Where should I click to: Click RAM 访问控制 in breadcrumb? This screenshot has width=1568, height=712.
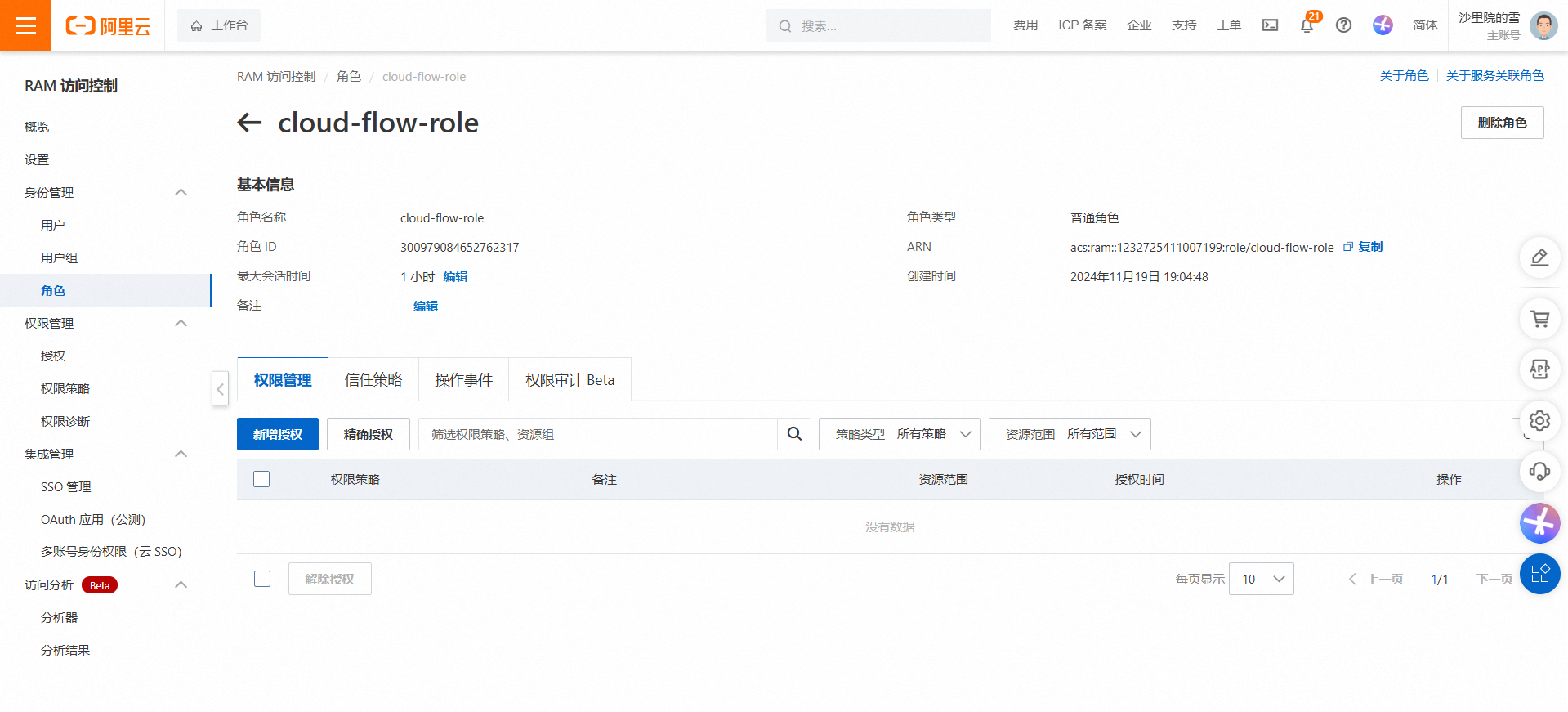pyautogui.click(x=276, y=76)
